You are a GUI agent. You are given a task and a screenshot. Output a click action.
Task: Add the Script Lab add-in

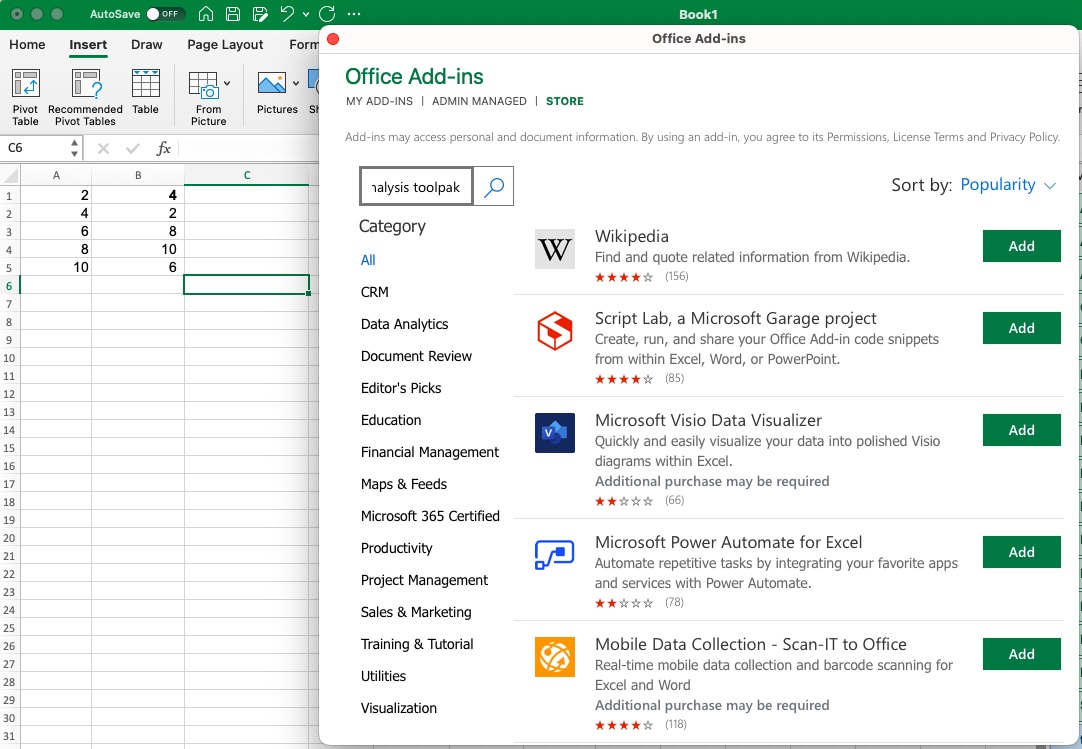click(1021, 329)
